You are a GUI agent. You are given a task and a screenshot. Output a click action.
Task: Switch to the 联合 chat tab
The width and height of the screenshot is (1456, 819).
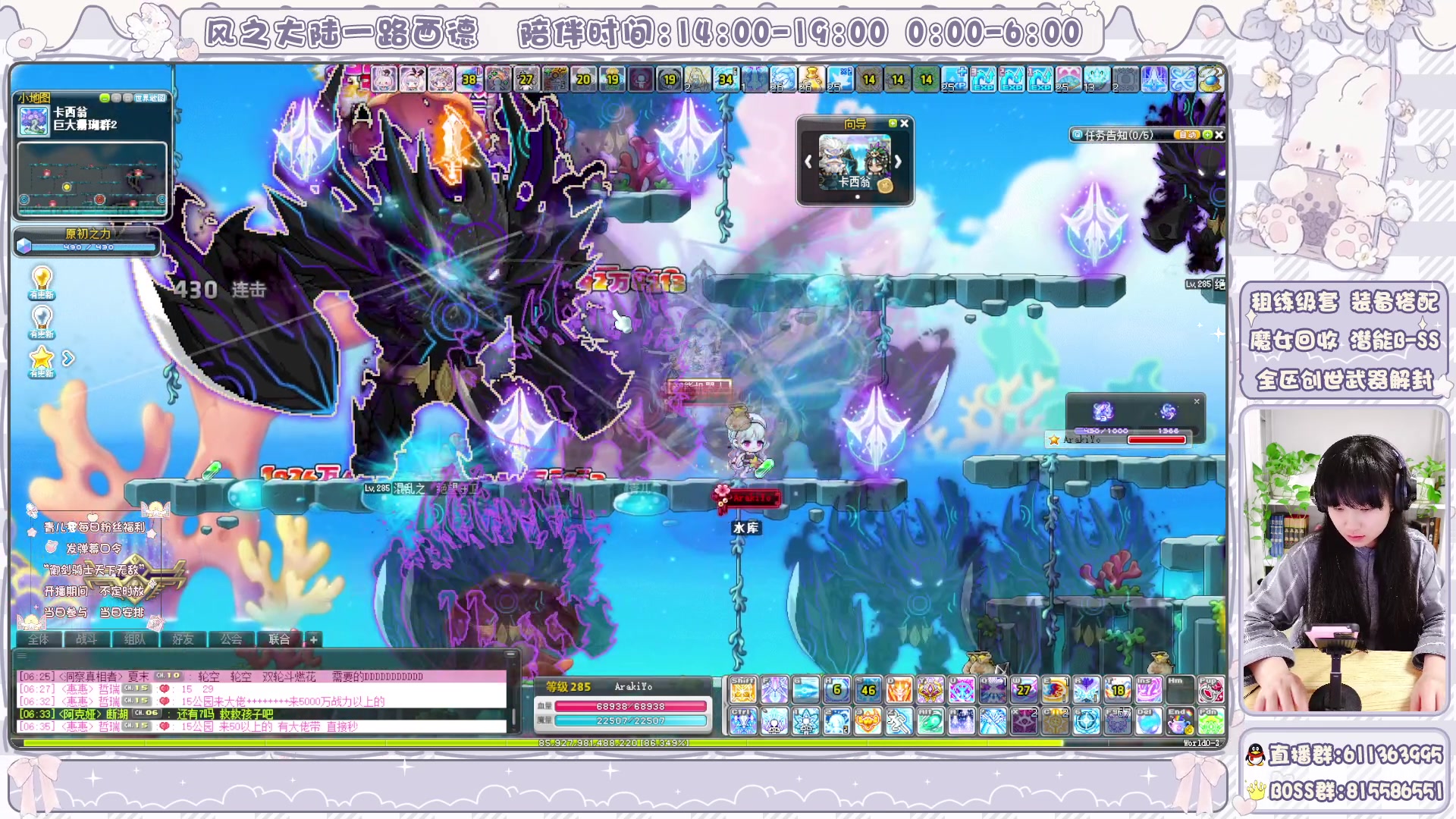point(279,639)
